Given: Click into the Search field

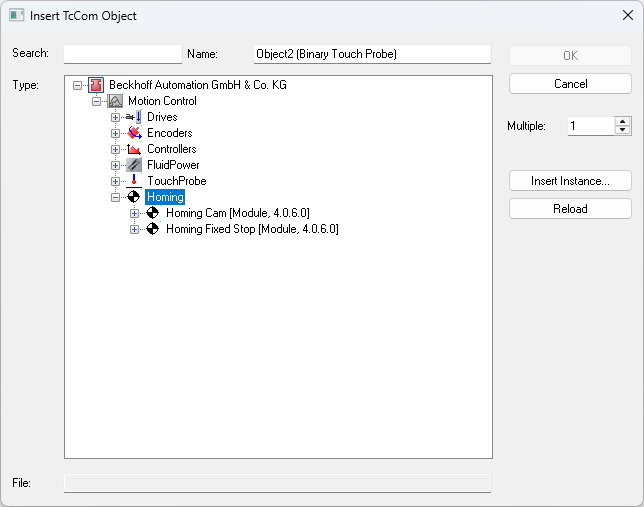Looking at the screenshot, I should pyautogui.click(x=123, y=54).
